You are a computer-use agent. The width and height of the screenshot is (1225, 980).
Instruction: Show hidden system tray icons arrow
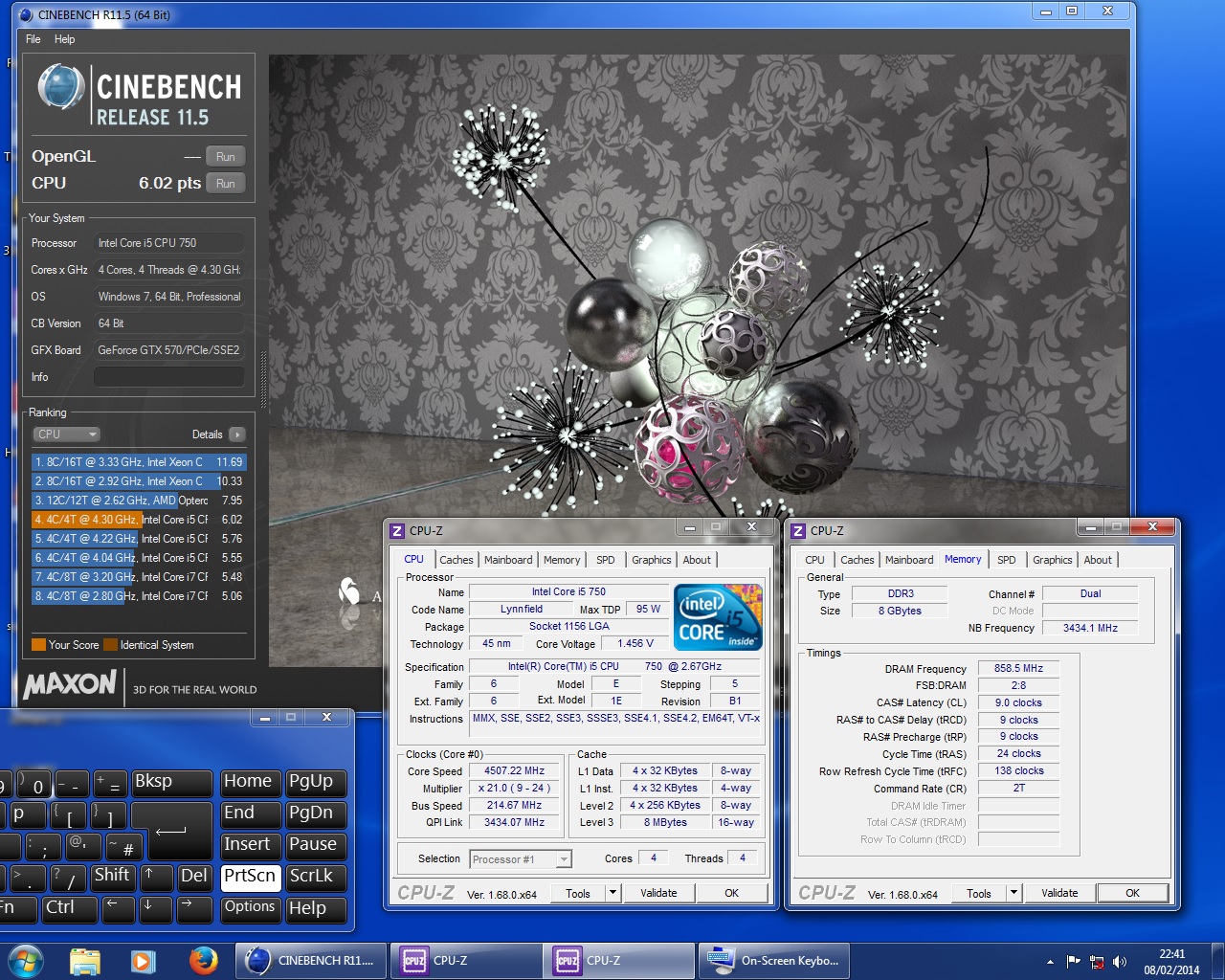[1050, 962]
